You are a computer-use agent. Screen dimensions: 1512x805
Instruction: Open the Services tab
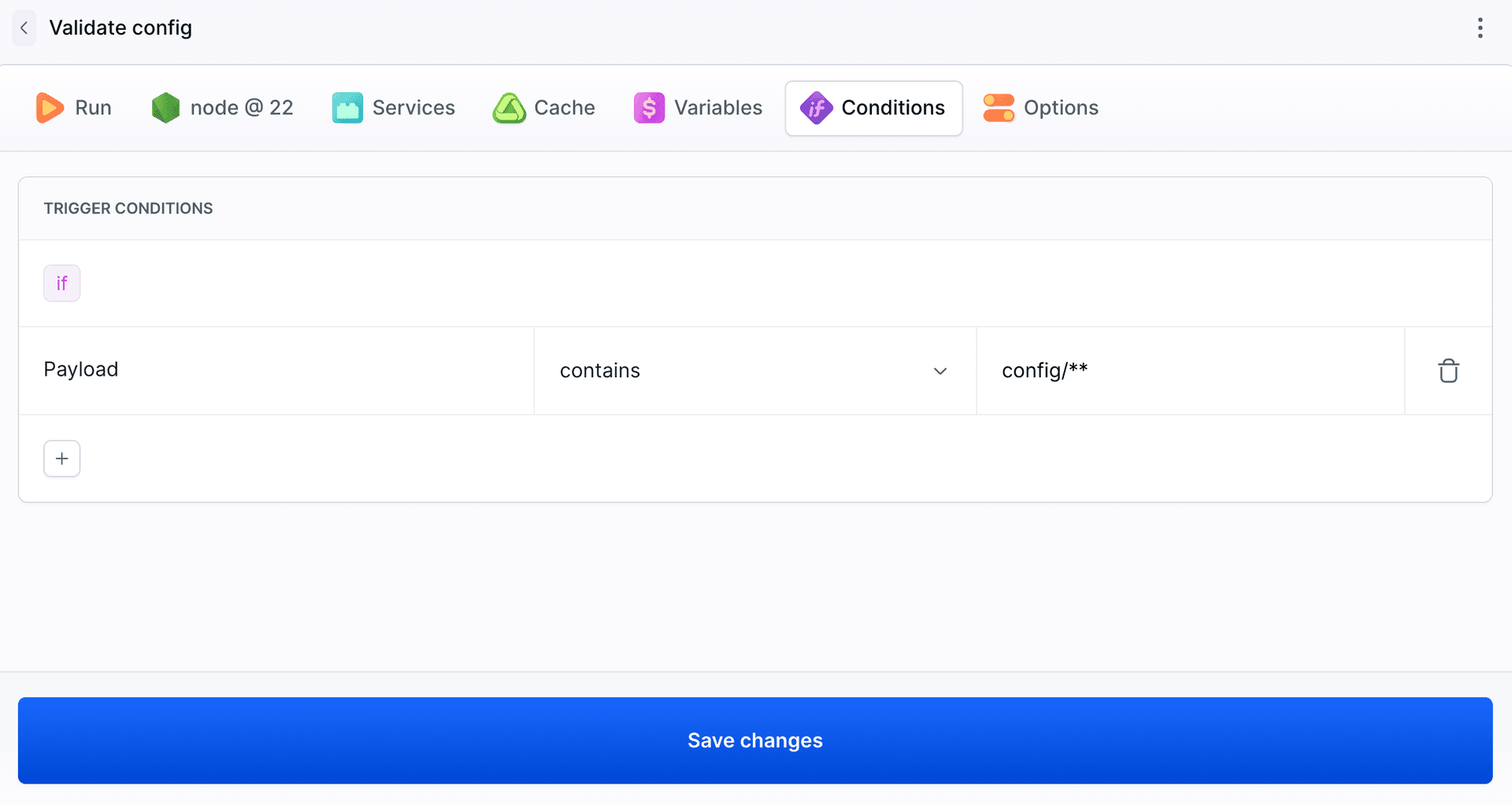[394, 108]
